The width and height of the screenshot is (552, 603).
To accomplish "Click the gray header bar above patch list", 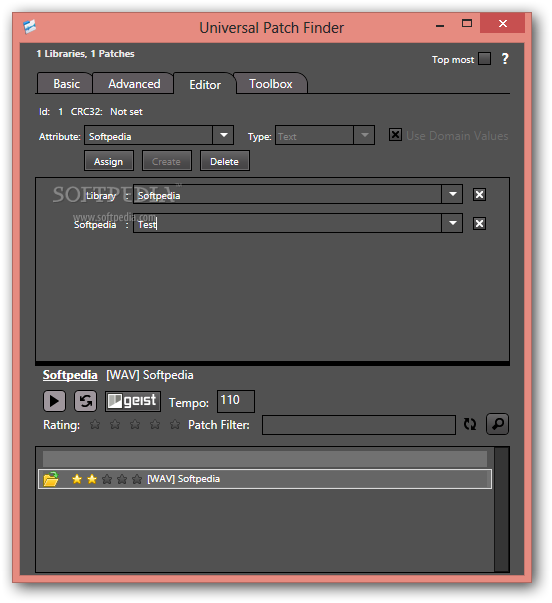I will click(x=265, y=459).
